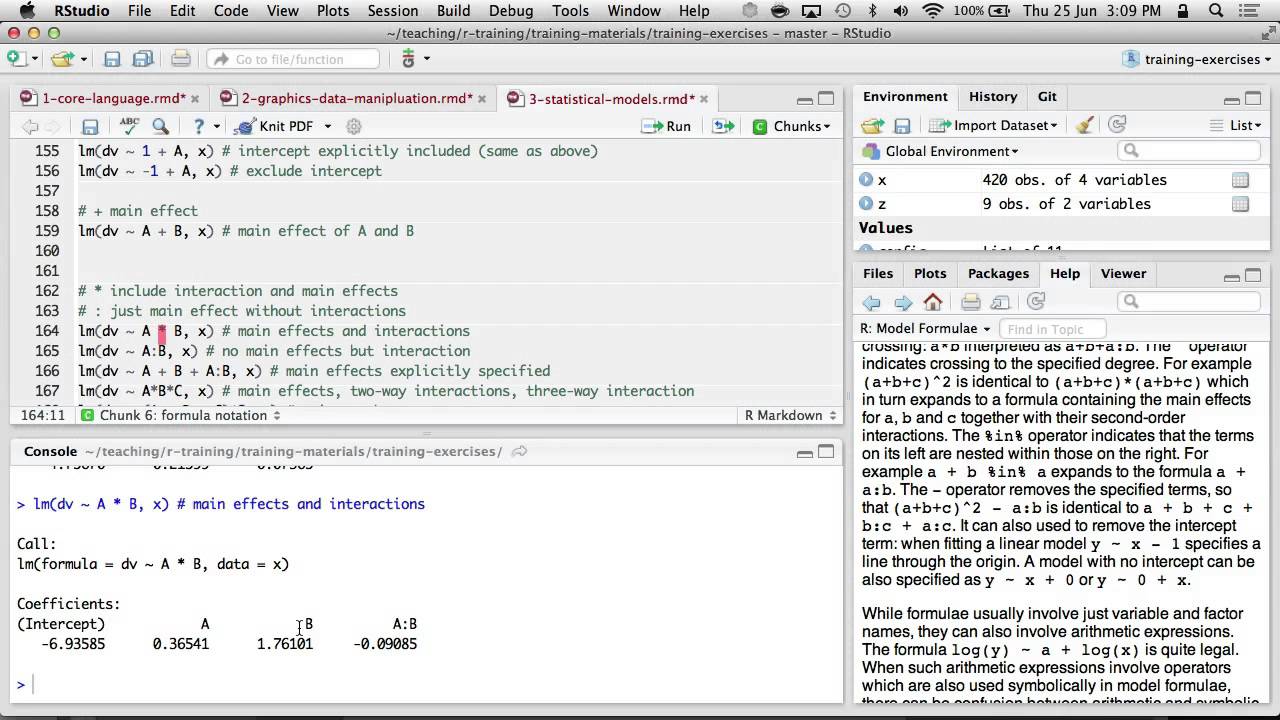This screenshot has height=720, width=1280.
Task: Open find and replace magnifier icon
Action: 160,126
